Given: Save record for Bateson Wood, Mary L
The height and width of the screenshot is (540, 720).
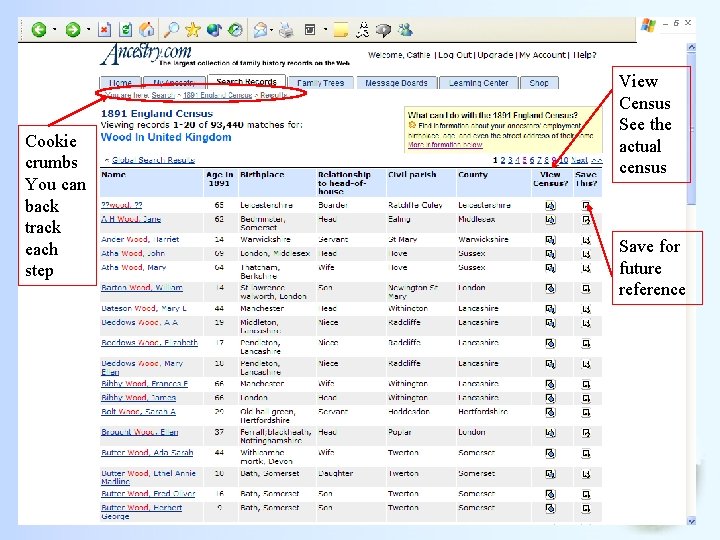Looking at the screenshot, I should click(x=586, y=309).
